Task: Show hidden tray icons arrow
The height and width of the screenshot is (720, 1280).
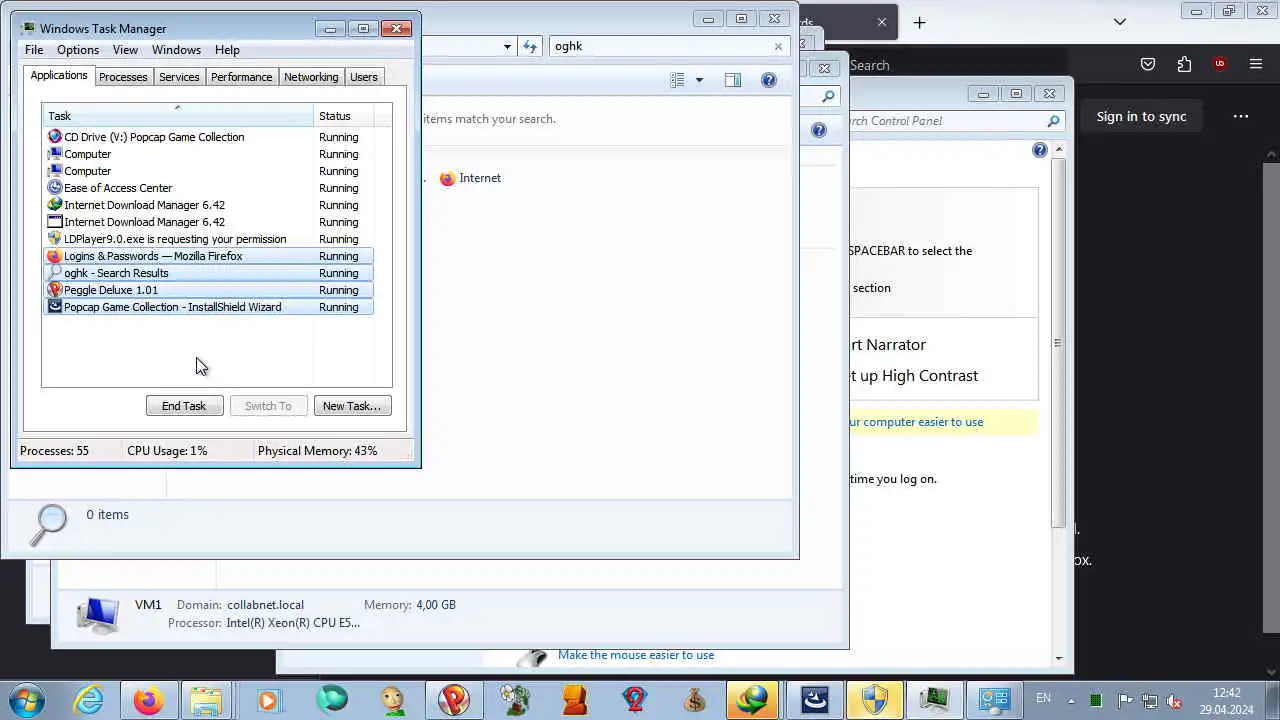Action: click(1071, 700)
